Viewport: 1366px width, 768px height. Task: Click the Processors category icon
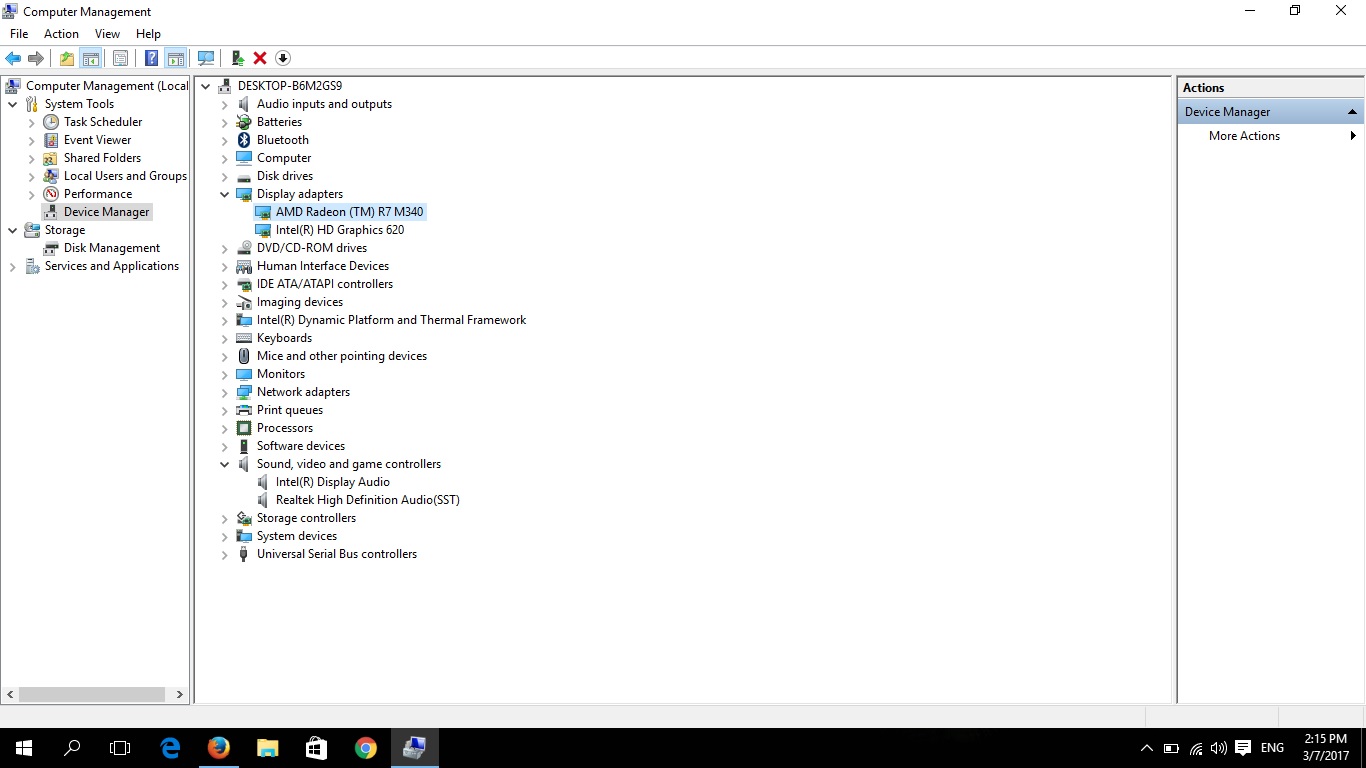click(x=244, y=428)
